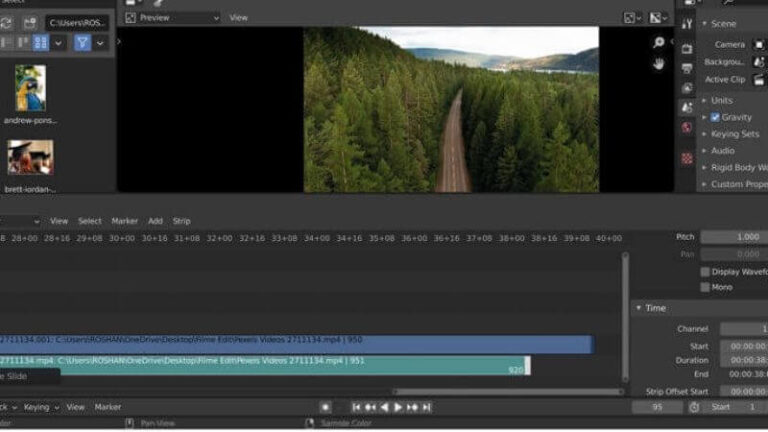Refresh the file browser list
The width and height of the screenshot is (768, 432).
6,23
